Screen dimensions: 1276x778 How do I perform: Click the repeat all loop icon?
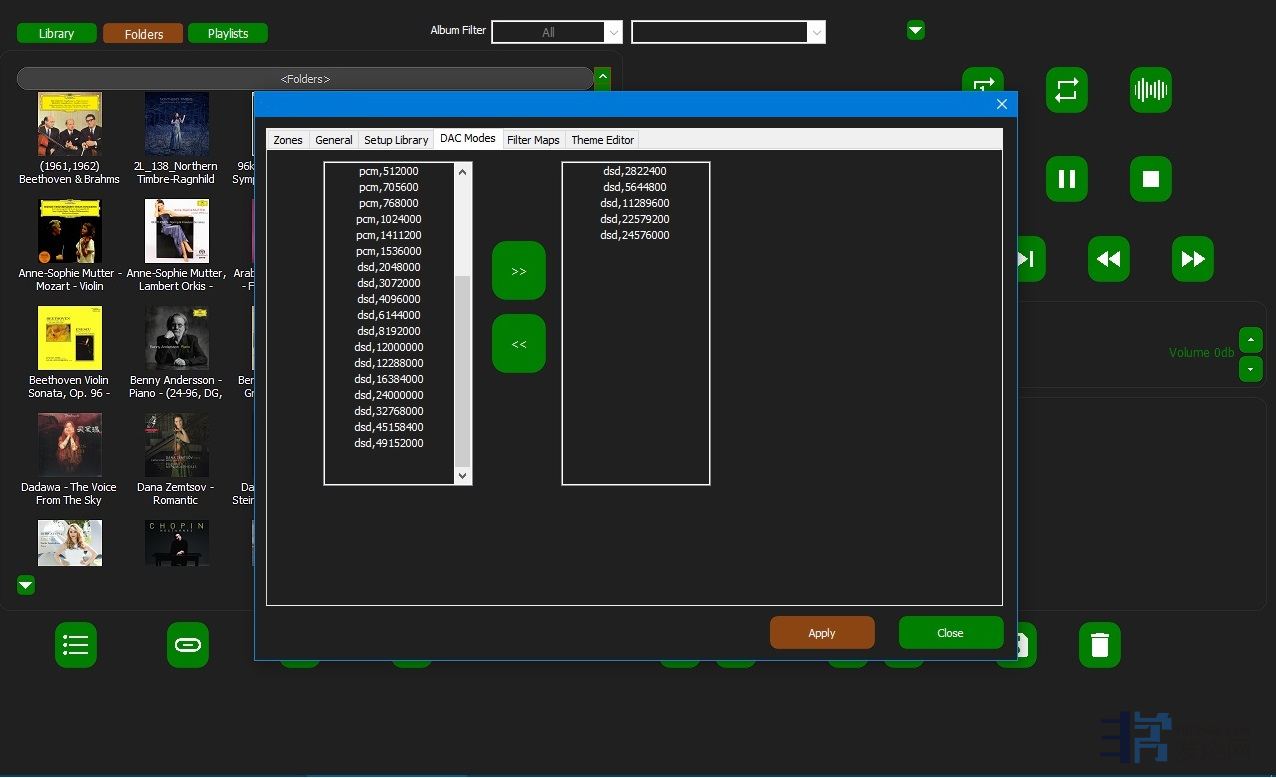[x=1066, y=90]
